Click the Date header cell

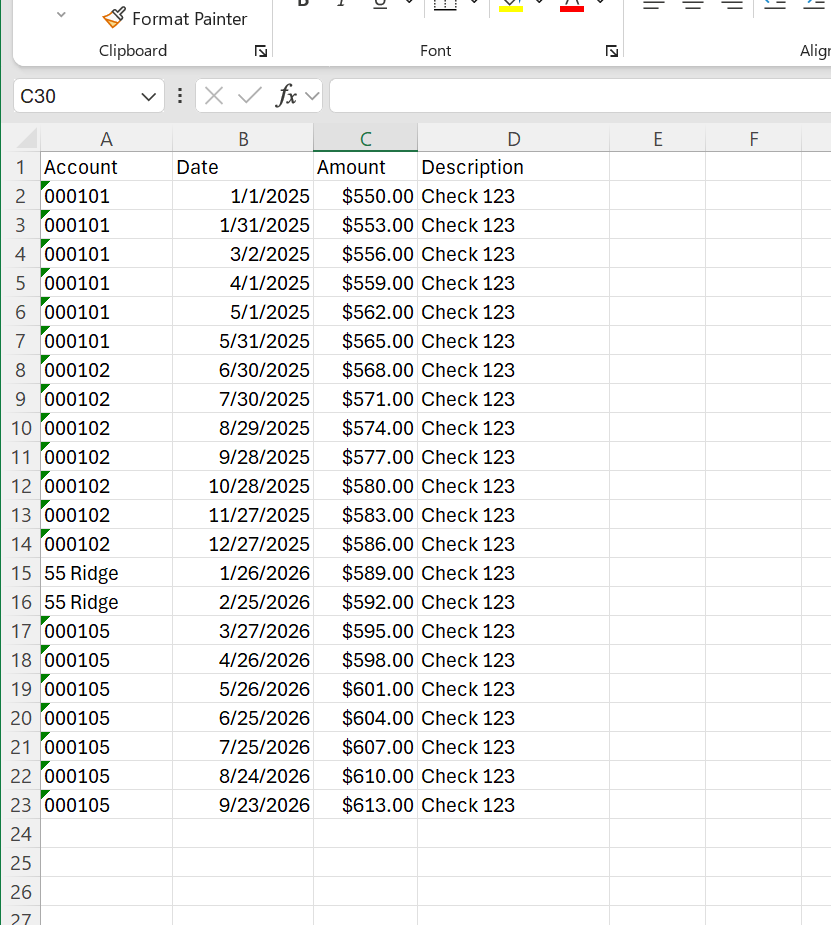243,167
